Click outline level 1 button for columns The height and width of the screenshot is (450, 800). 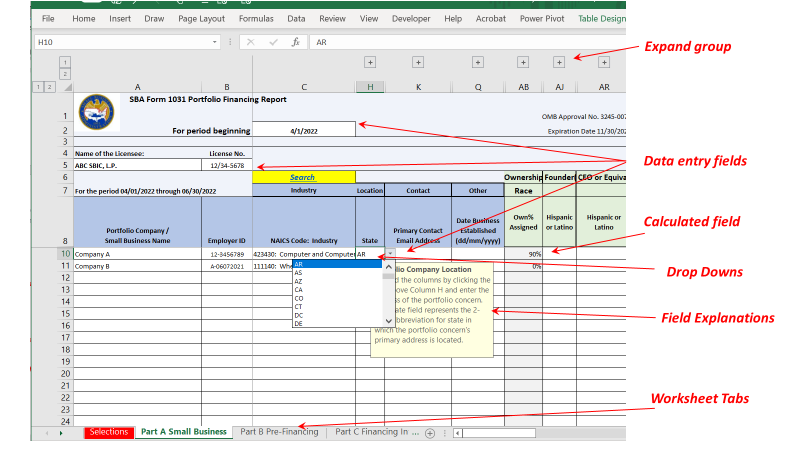click(65, 62)
